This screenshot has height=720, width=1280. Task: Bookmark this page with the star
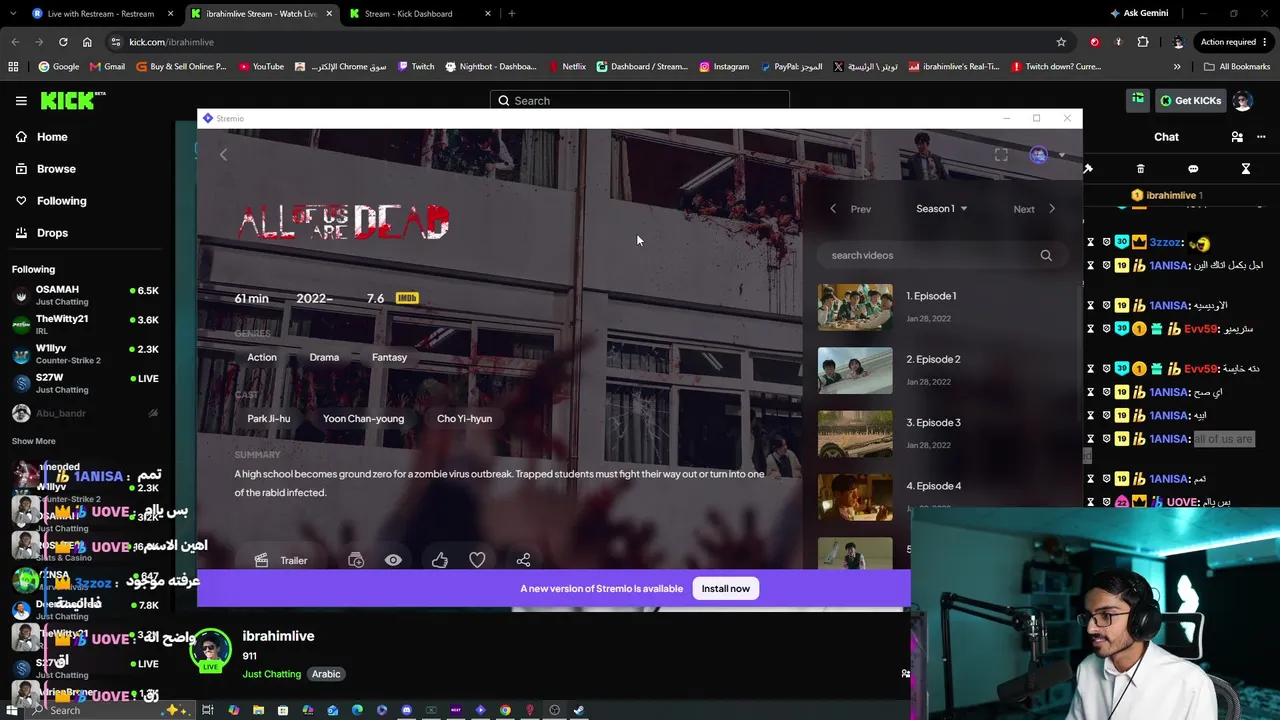coord(1061,42)
